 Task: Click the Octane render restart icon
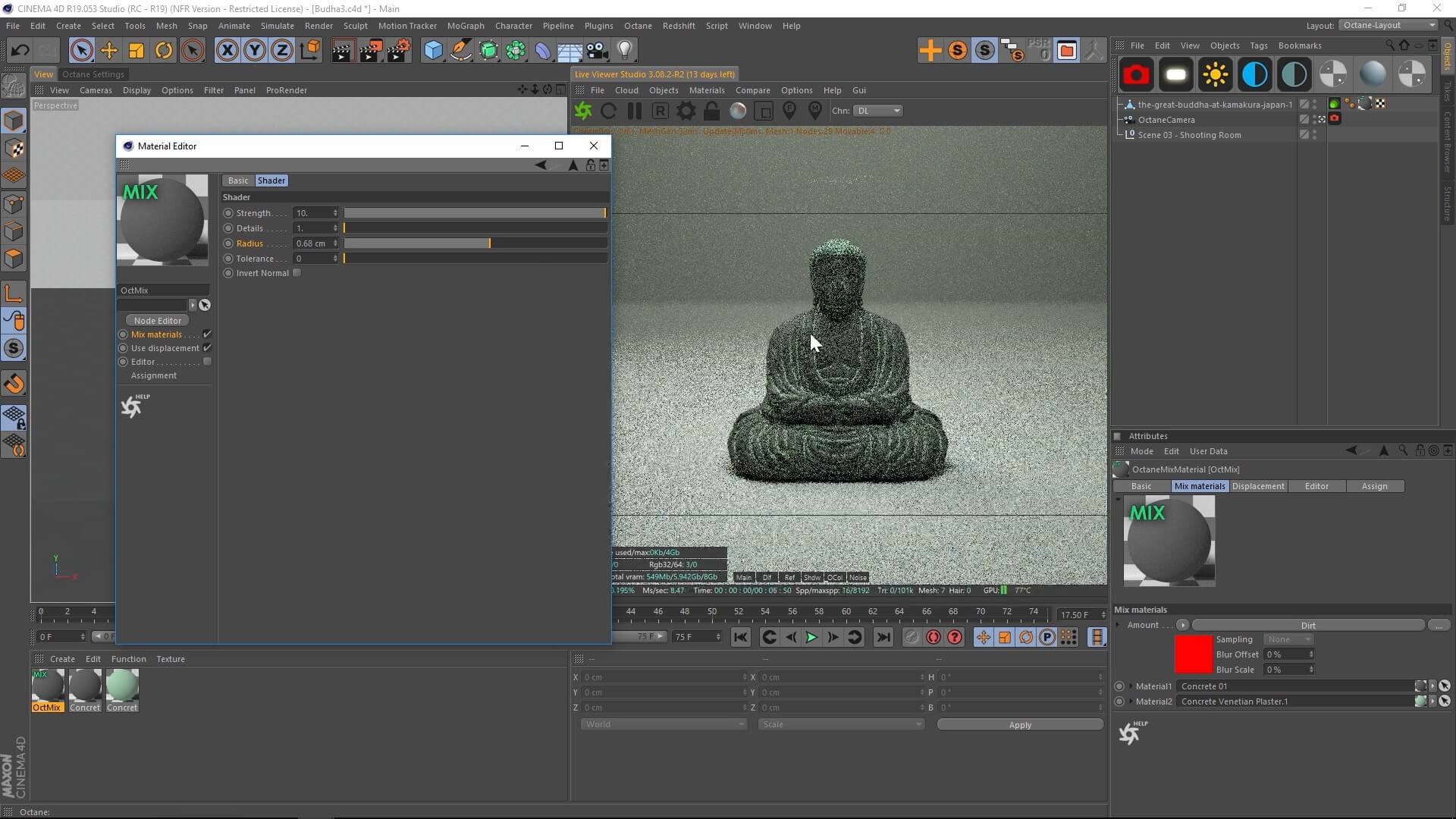608,111
